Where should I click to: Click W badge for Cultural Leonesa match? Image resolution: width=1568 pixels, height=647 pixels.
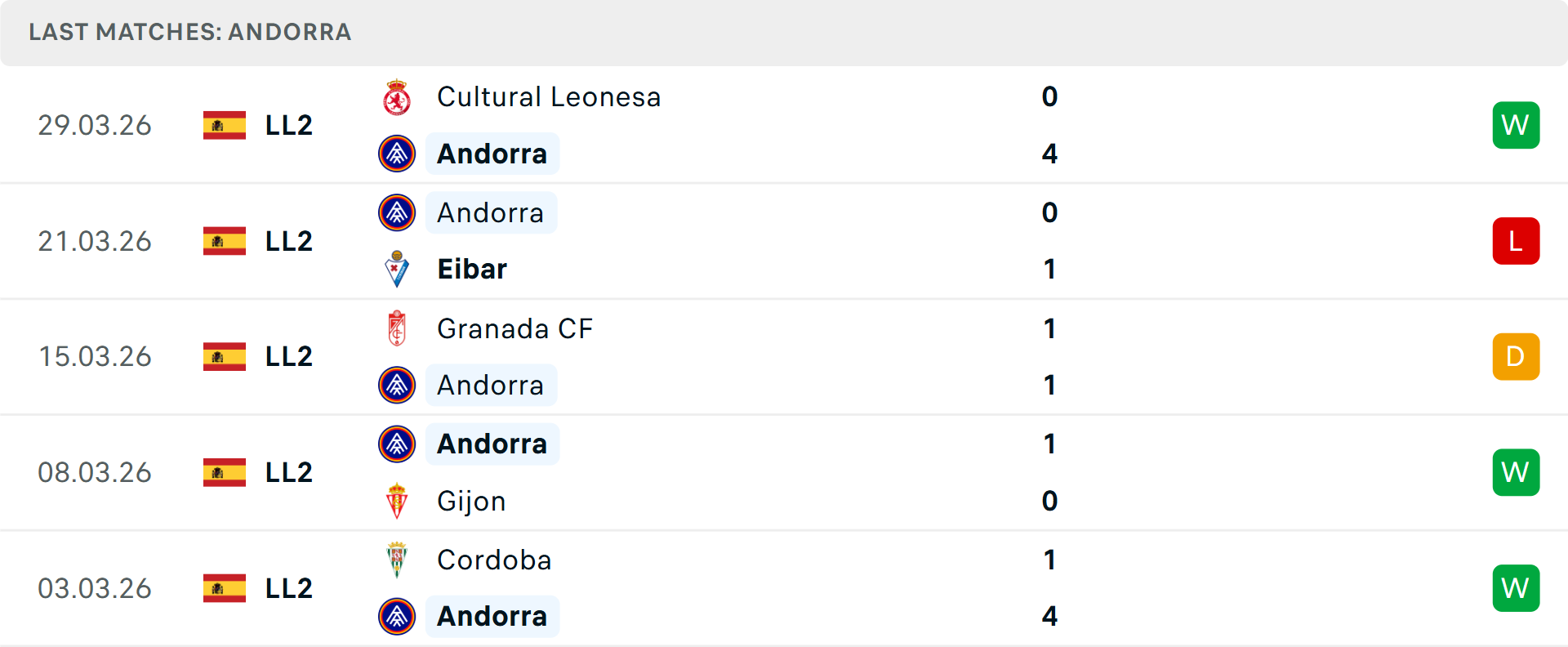pos(1516,125)
